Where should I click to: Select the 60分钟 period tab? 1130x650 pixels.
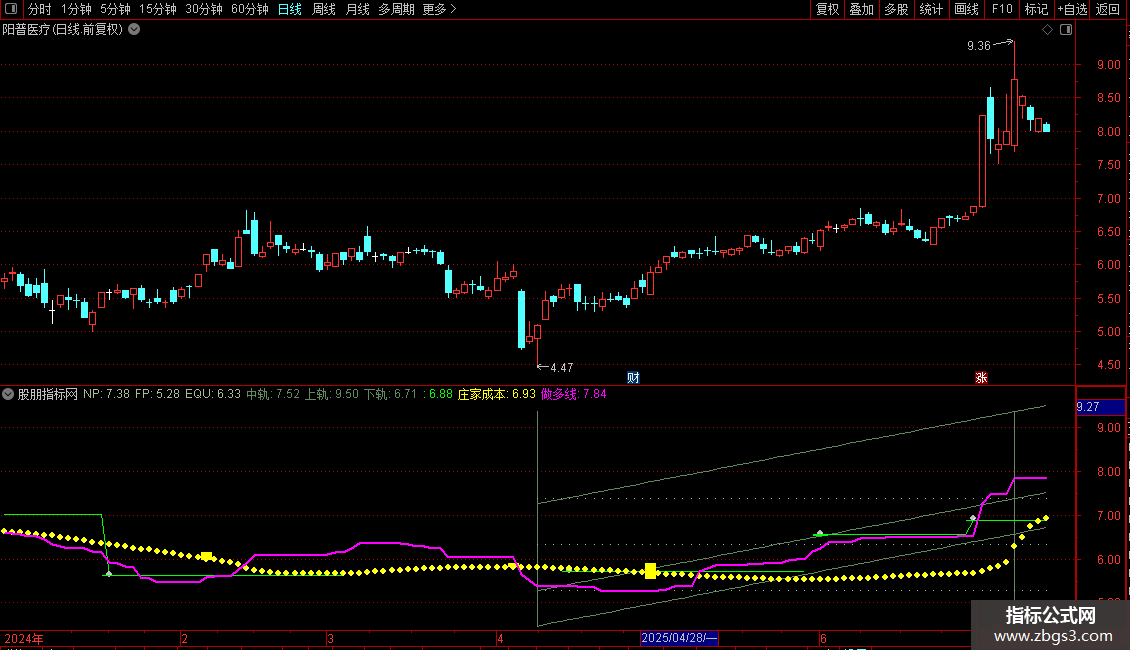click(250, 9)
